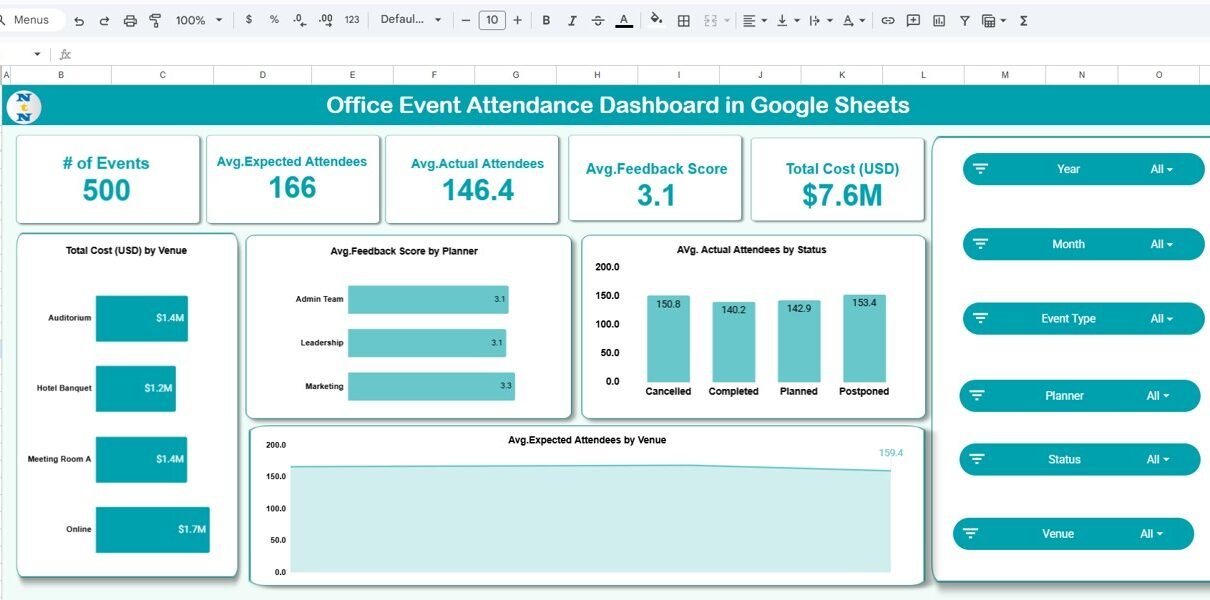Insert a chart from the toolbar
Viewport: 1210px width, 600px height.
pos(939,20)
